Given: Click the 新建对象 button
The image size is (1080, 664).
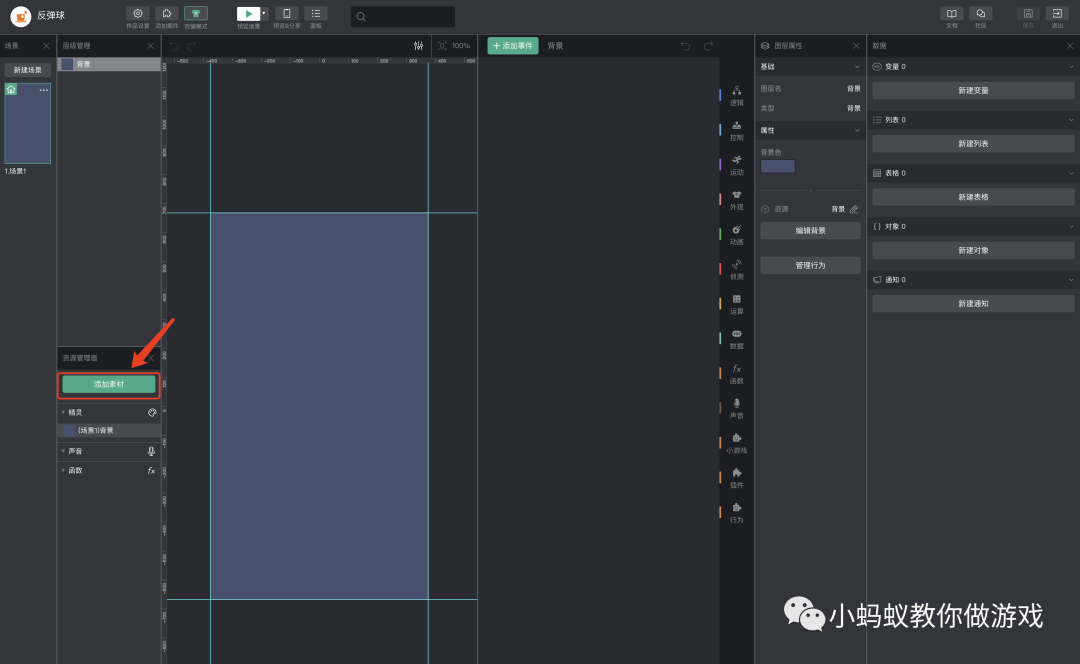Looking at the screenshot, I should [973, 250].
